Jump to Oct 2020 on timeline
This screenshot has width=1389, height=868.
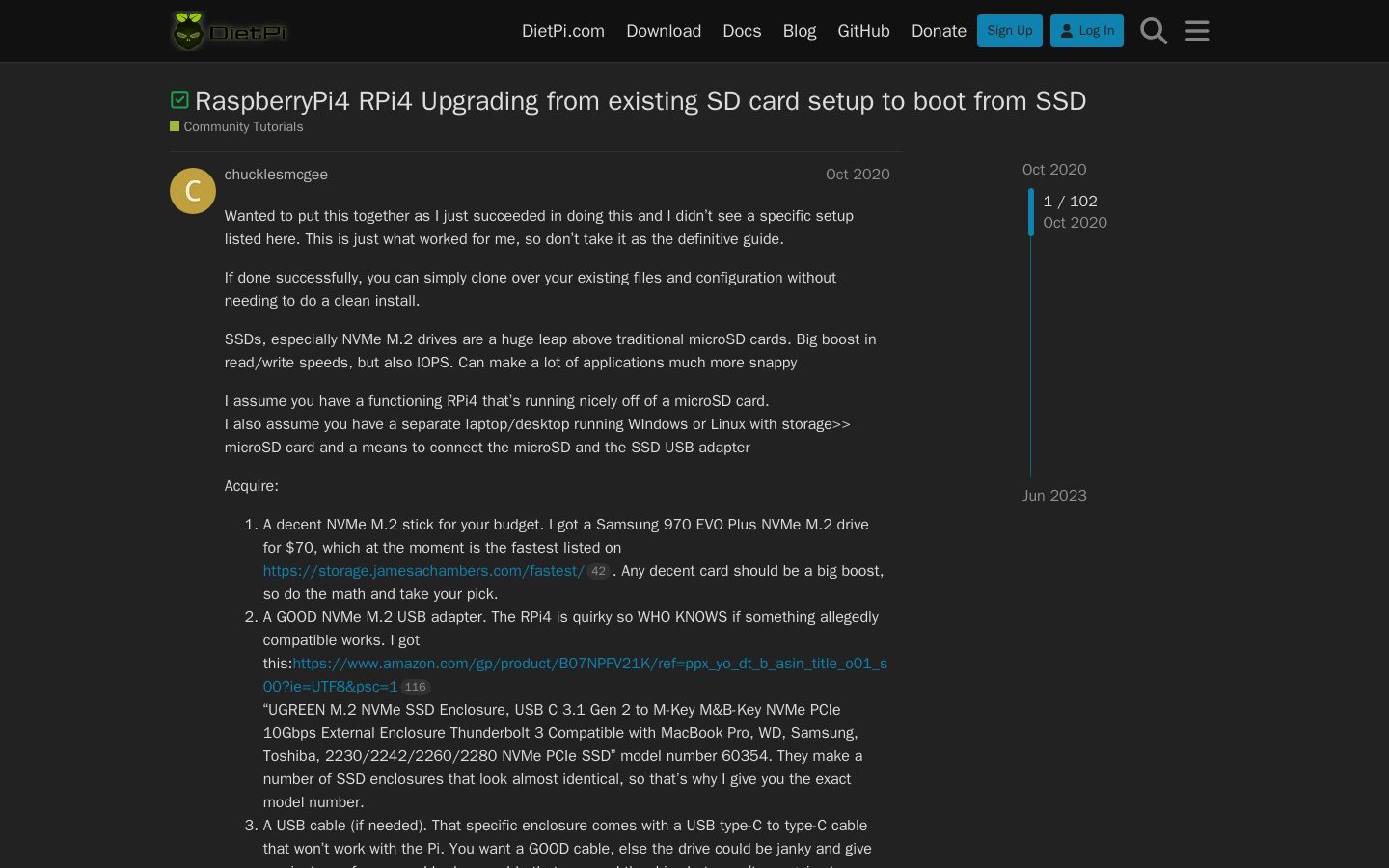point(1054,170)
